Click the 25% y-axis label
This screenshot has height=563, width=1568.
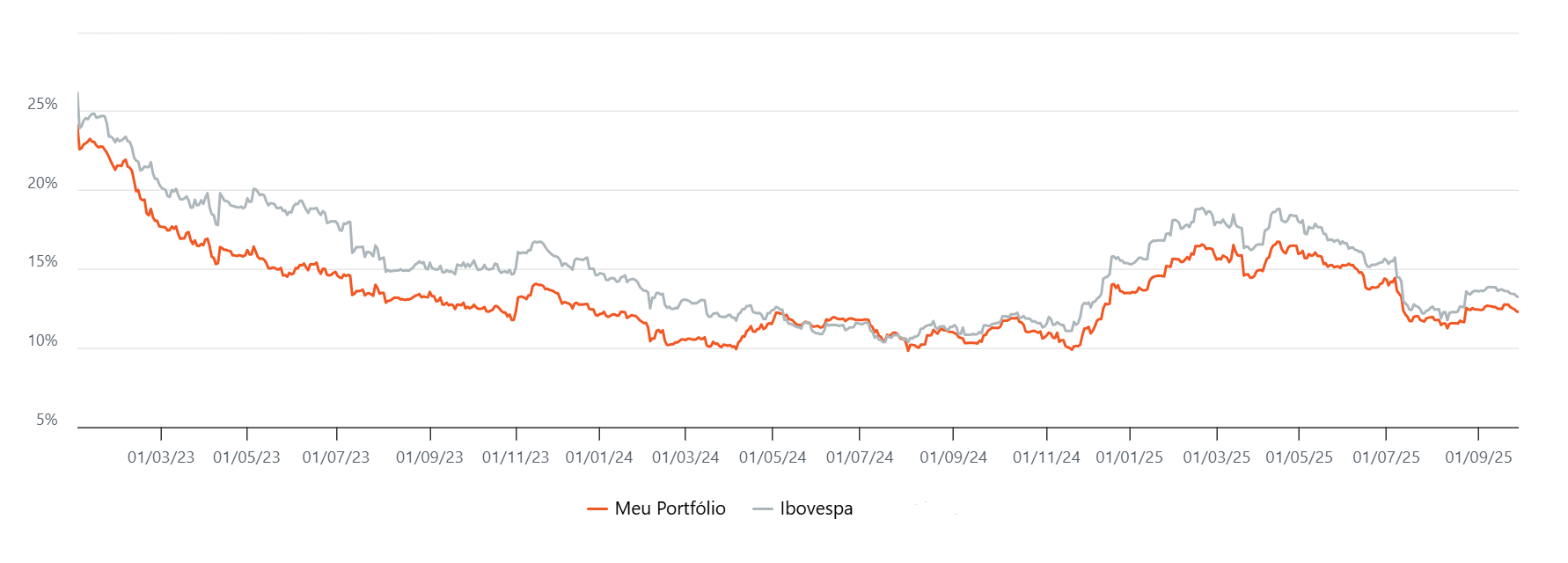coord(42,105)
